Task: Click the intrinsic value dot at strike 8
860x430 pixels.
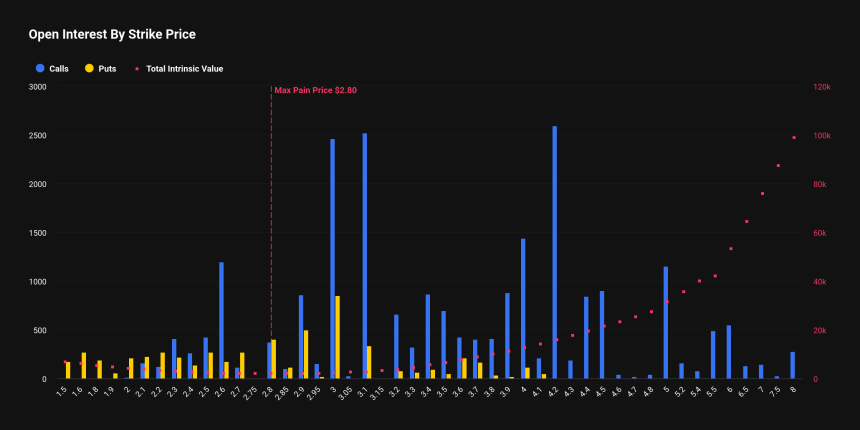Action: [x=794, y=137]
